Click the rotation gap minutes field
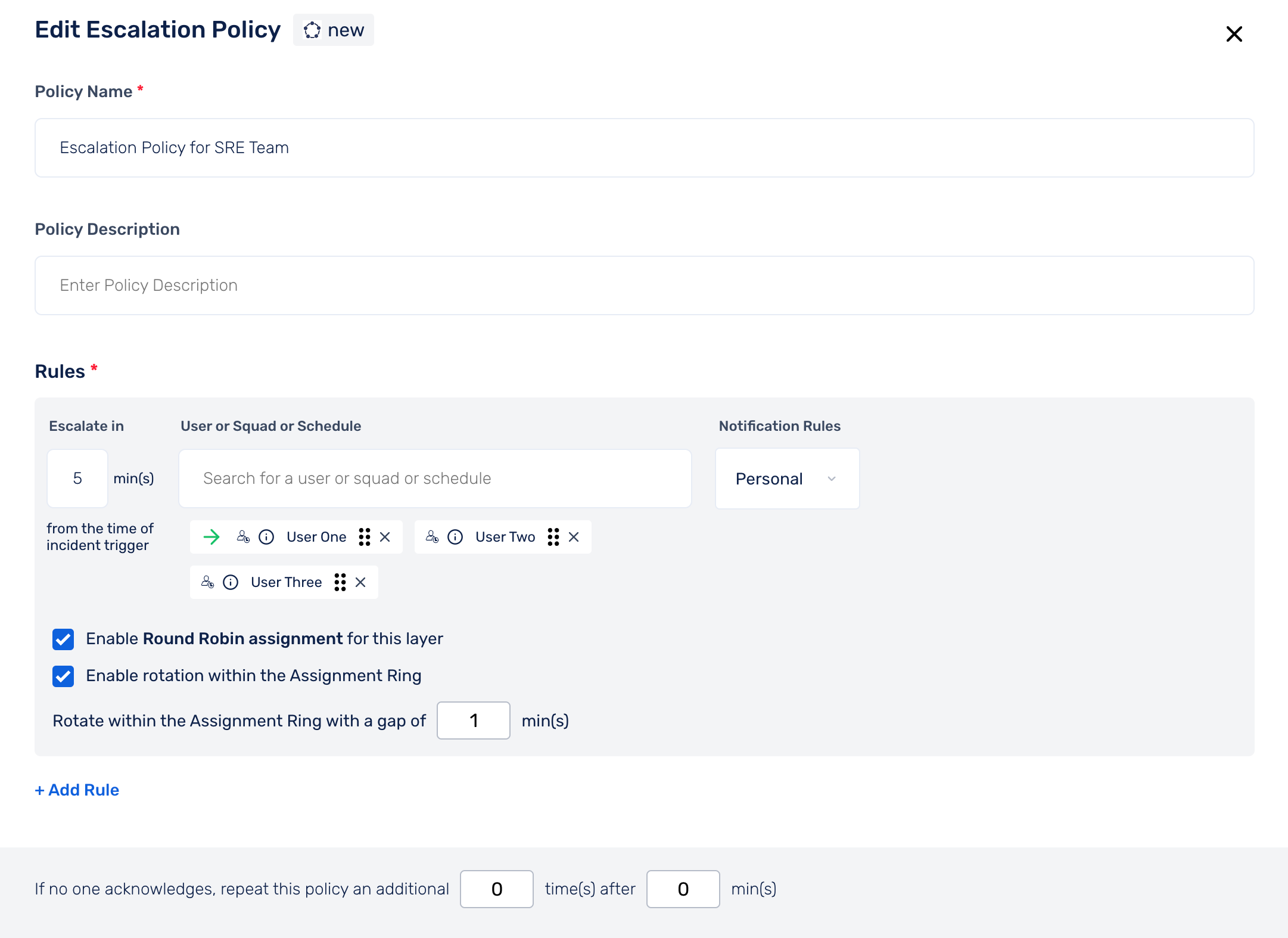Viewport: 1288px width, 938px height. pyautogui.click(x=474, y=720)
